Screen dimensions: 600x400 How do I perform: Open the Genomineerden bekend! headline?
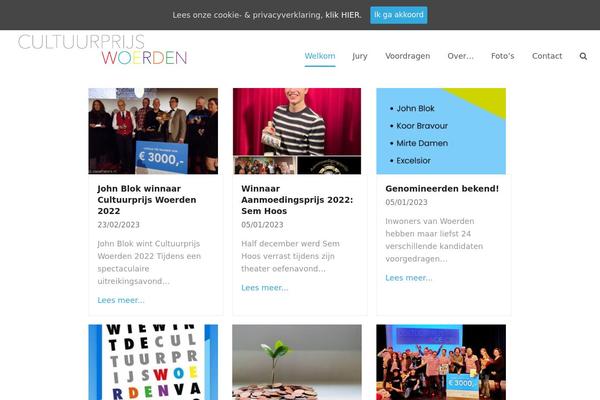pos(442,189)
